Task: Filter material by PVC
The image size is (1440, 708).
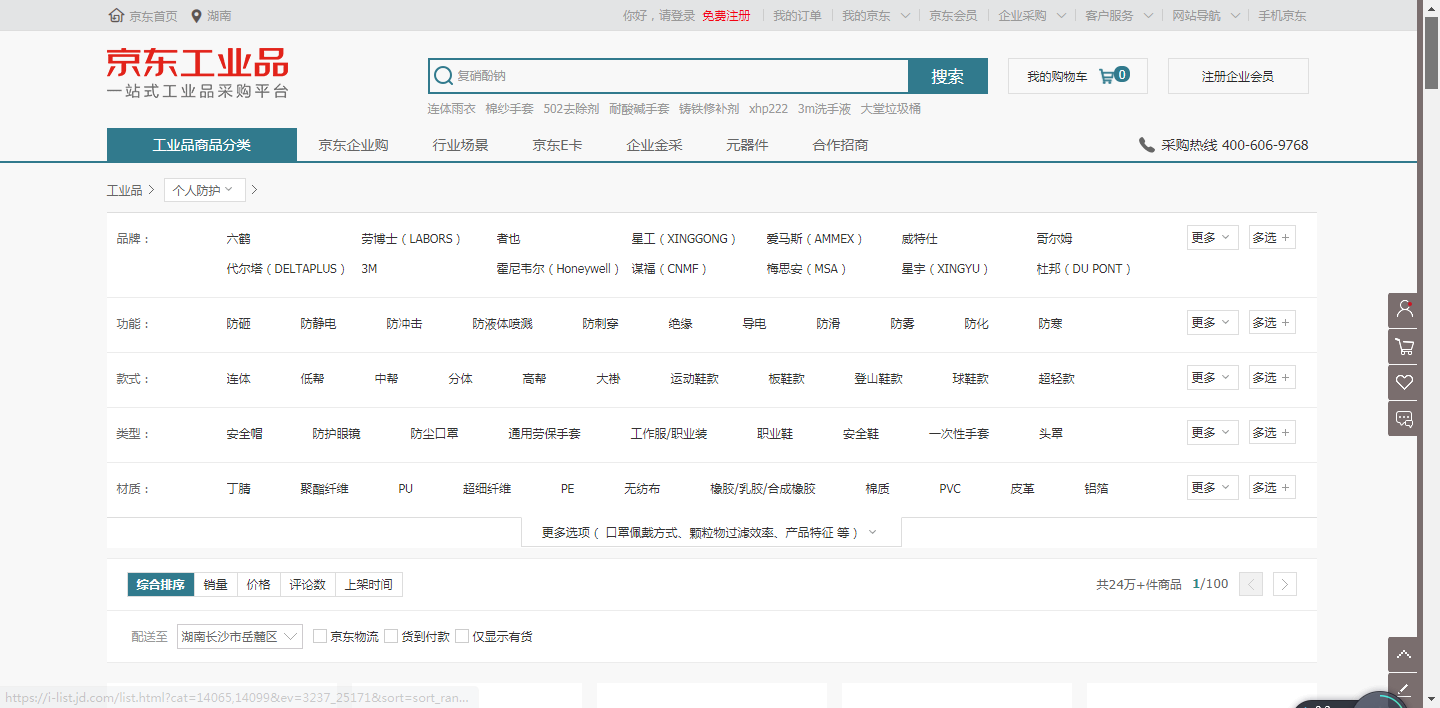Action: [x=950, y=489]
